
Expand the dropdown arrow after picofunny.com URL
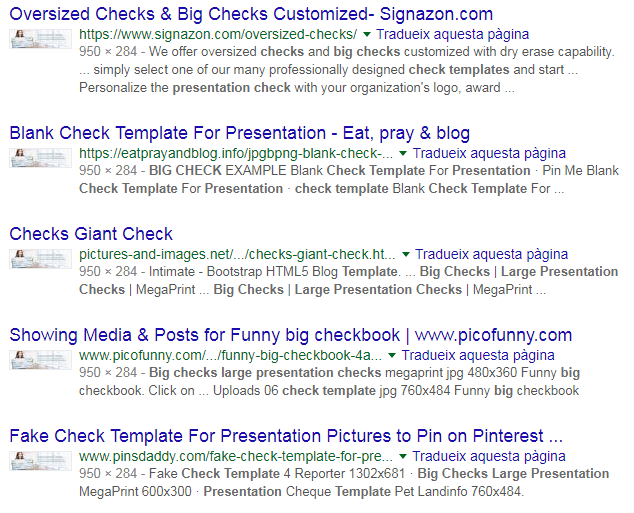click(392, 356)
